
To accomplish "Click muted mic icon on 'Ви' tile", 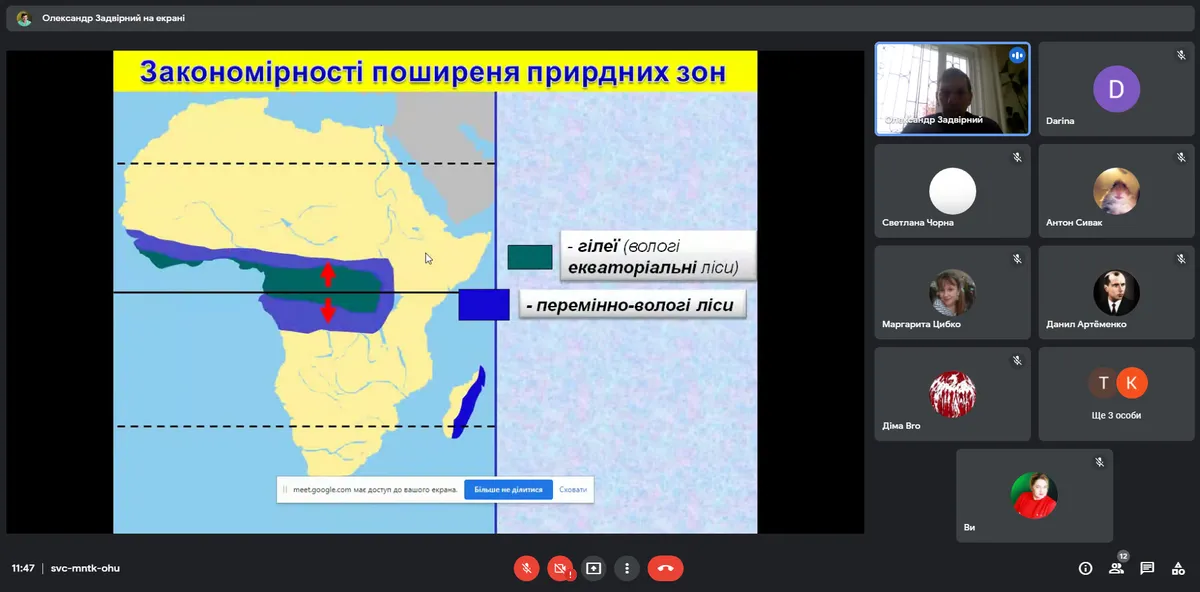I will click(1099, 462).
